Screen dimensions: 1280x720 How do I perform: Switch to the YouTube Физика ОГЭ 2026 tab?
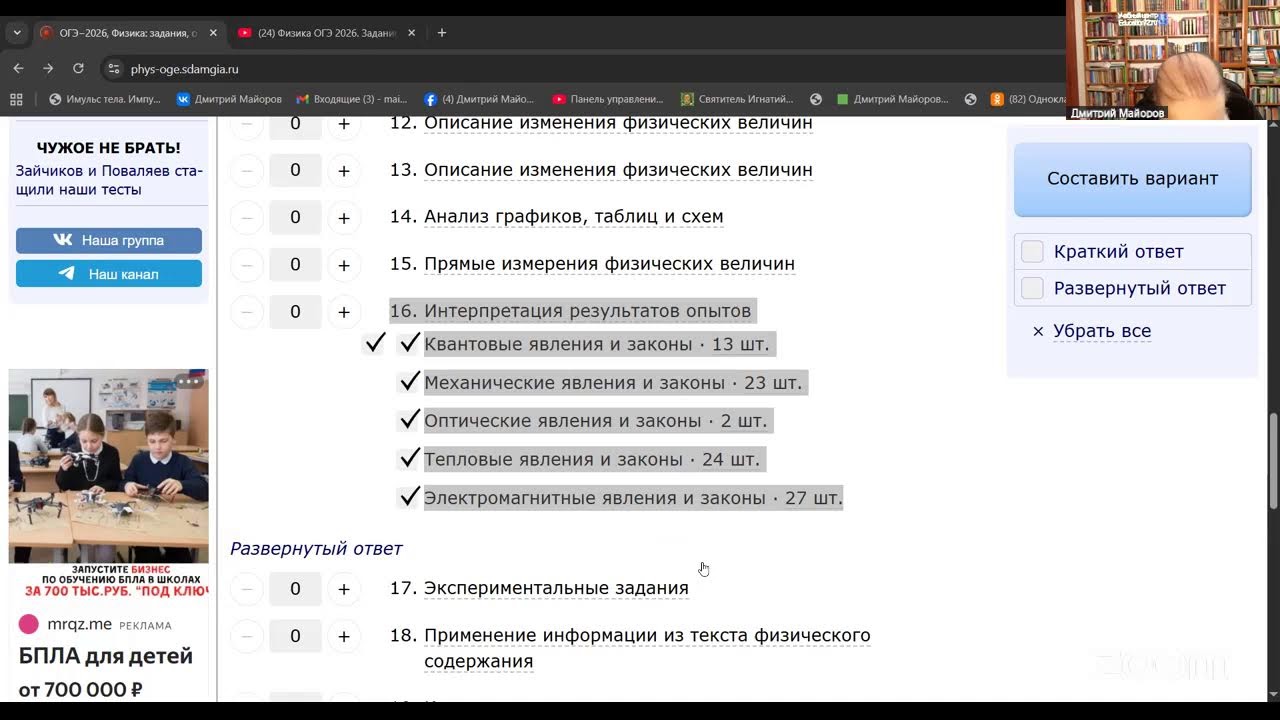point(317,33)
